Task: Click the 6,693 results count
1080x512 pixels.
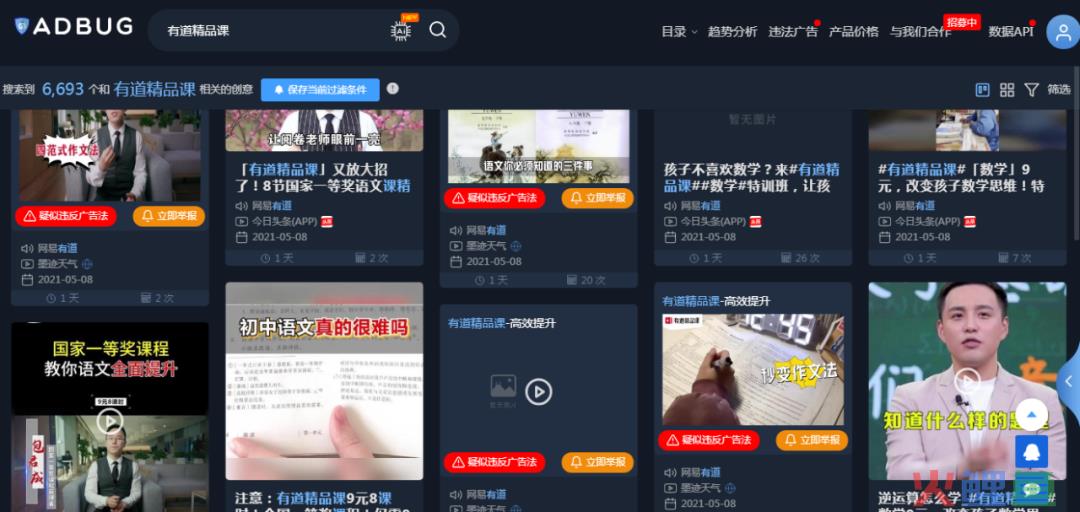Action: [63, 89]
